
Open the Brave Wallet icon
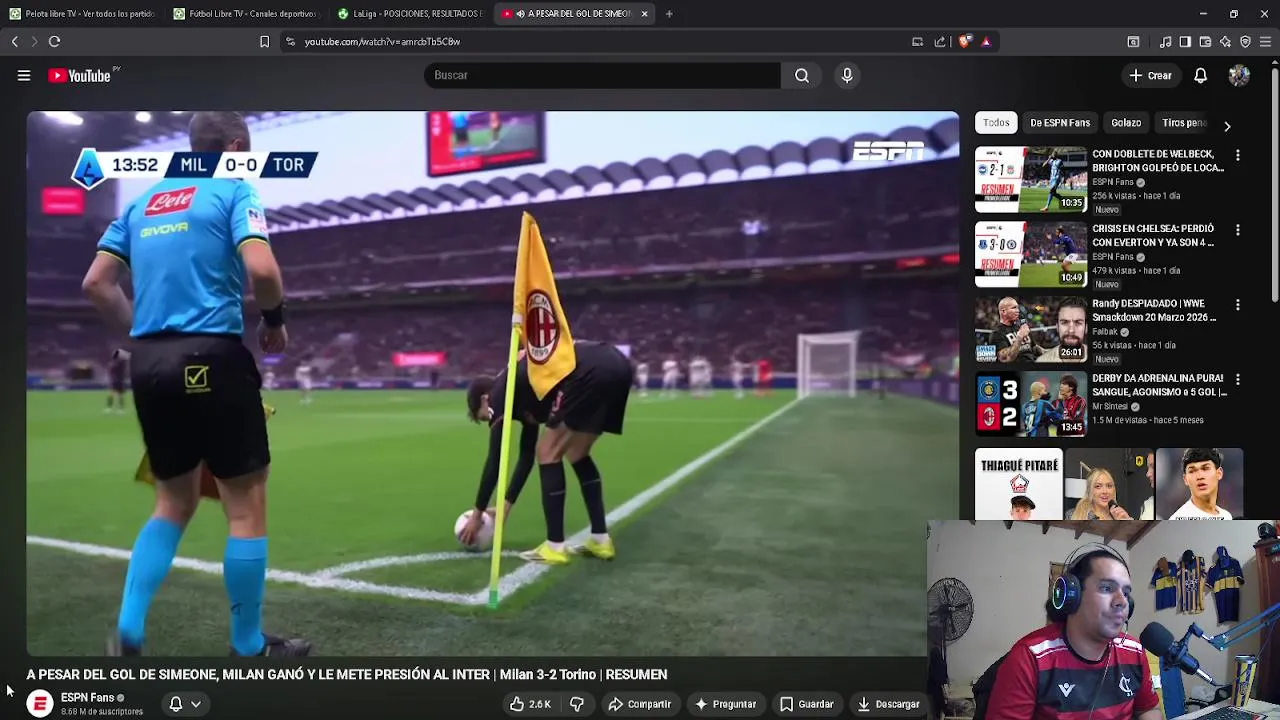(x=1205, y=41)
